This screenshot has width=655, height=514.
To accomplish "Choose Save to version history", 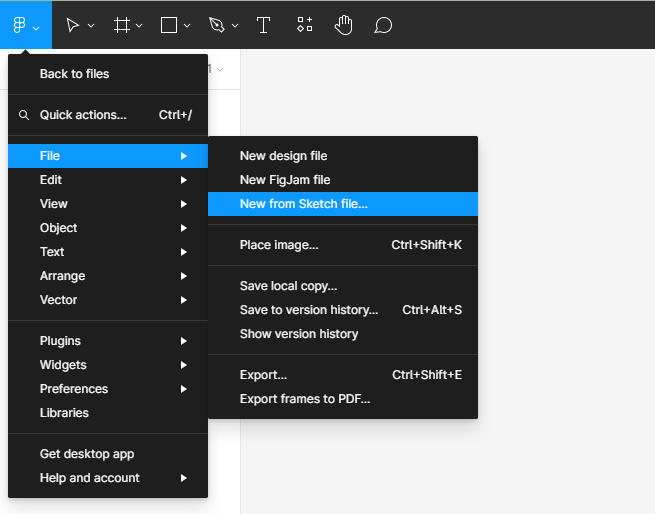I will [x=343, y=310].
